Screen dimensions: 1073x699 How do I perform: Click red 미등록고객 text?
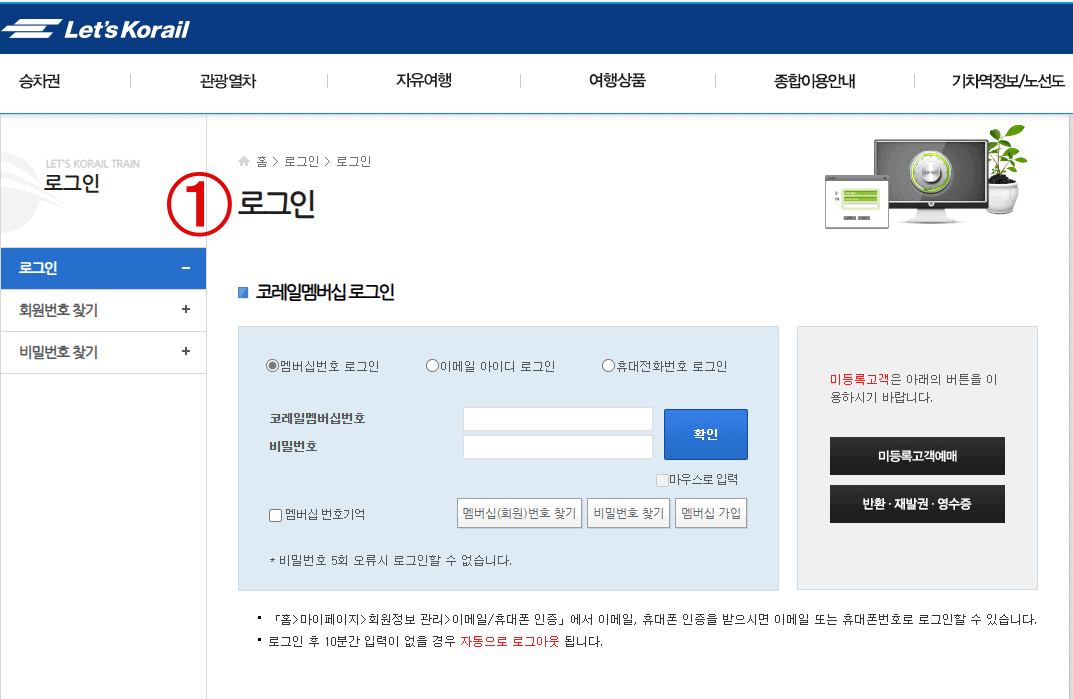tap(859, 379)
